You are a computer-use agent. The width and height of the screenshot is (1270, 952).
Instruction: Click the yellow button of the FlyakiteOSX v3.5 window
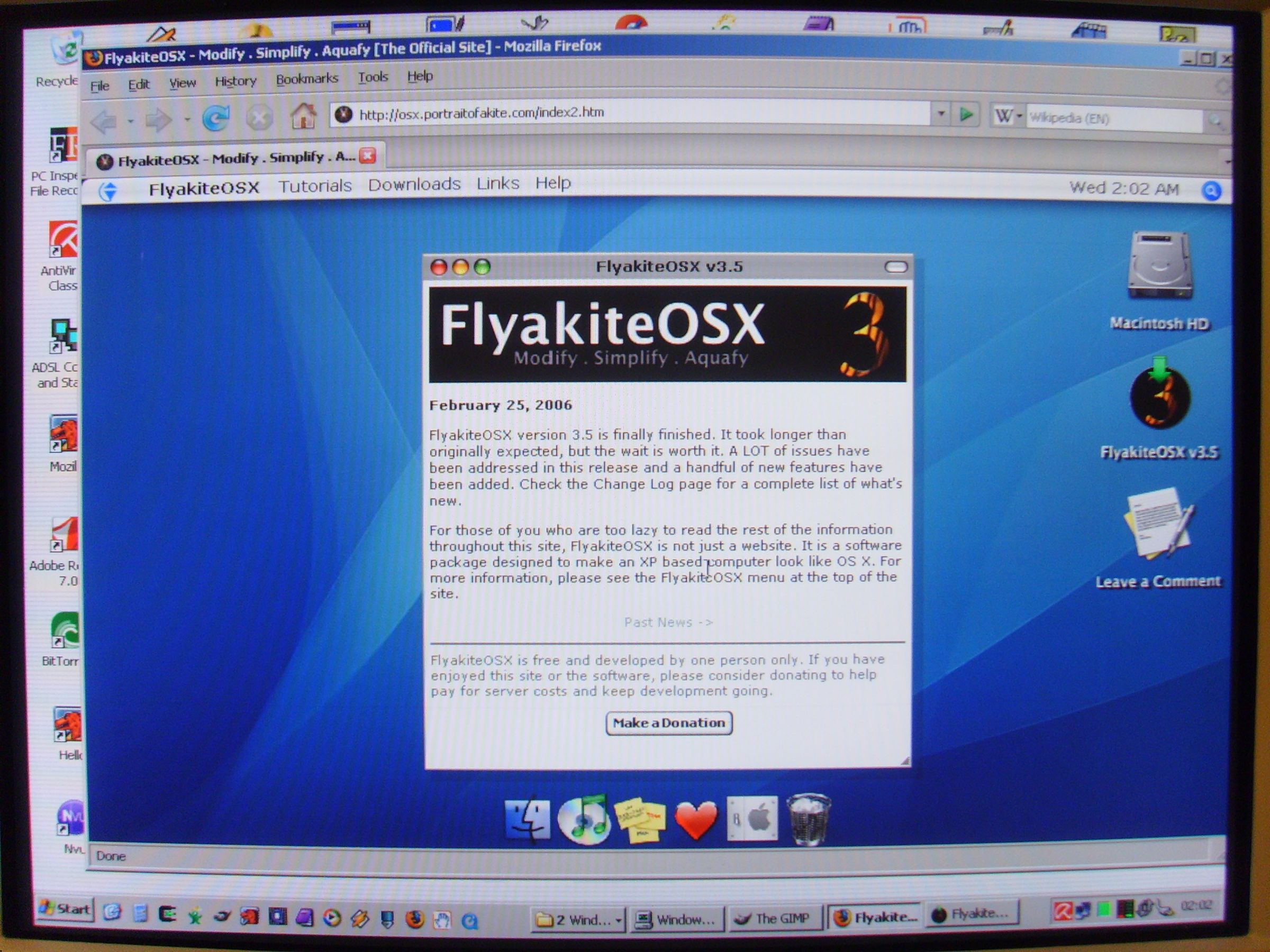(460, 267)
